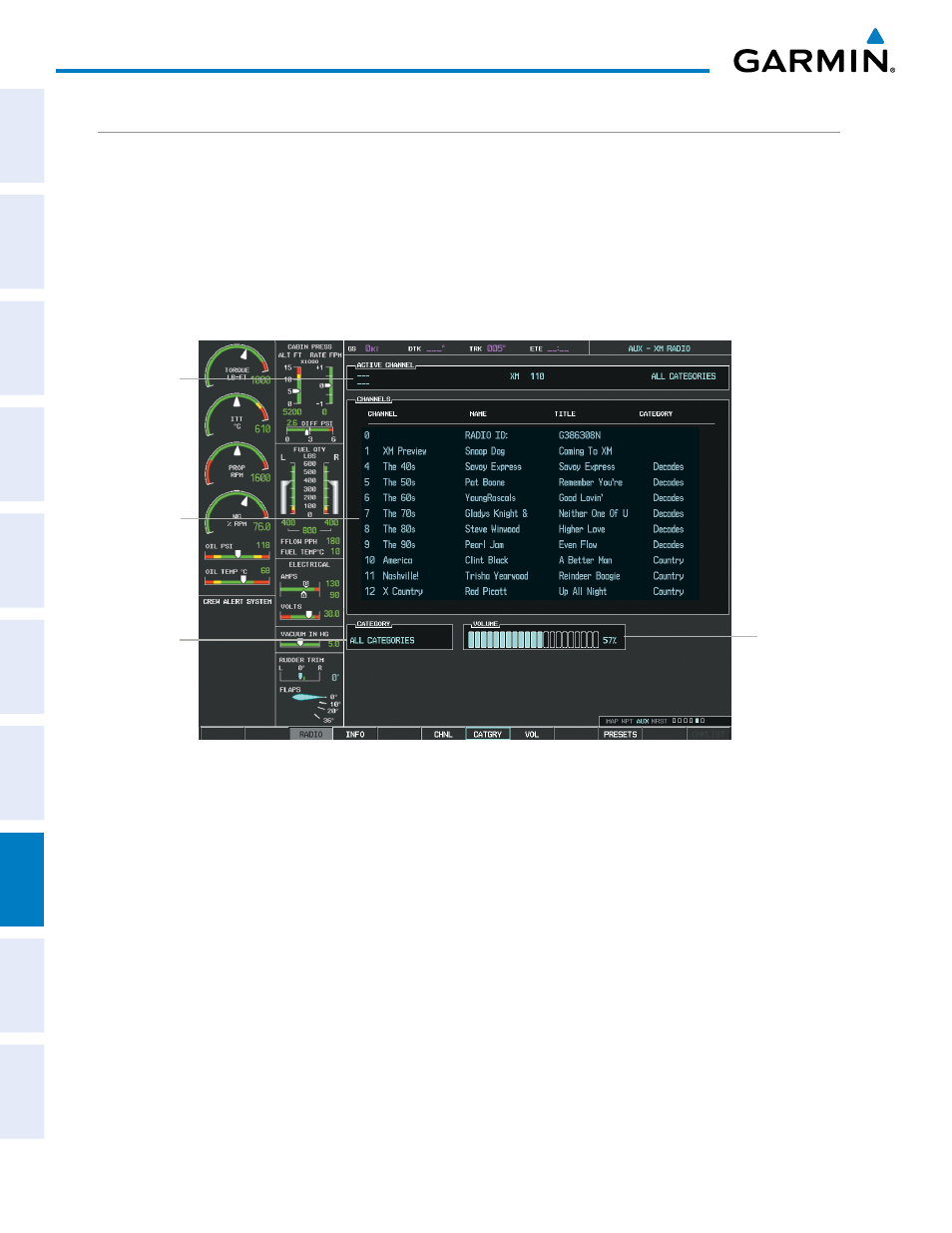952x1233 pixels.
Task: Select channel 11 Nashville! row
Action: pyautogui.click(x=529, y=576)
